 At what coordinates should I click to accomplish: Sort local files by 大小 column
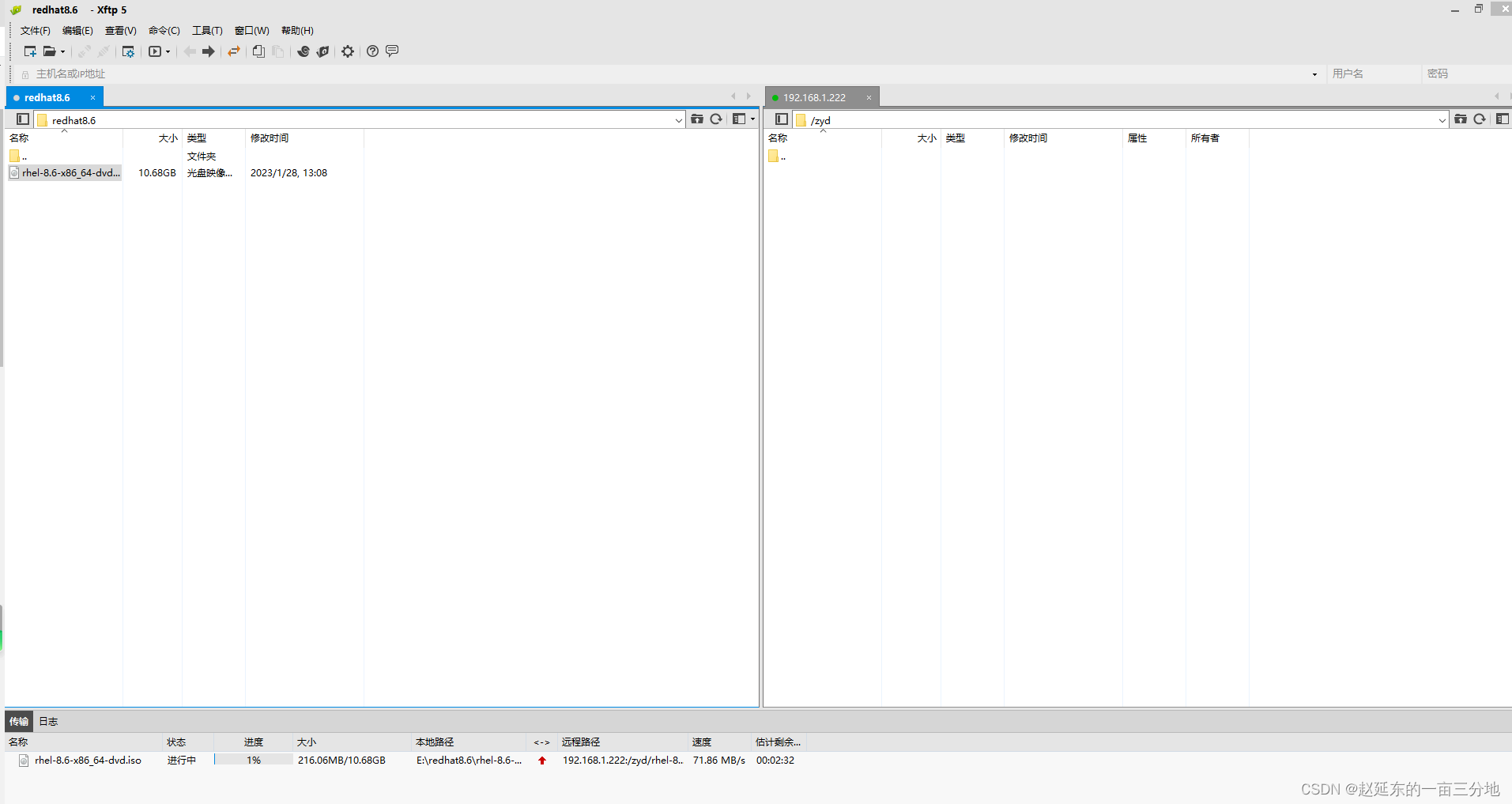153,138
